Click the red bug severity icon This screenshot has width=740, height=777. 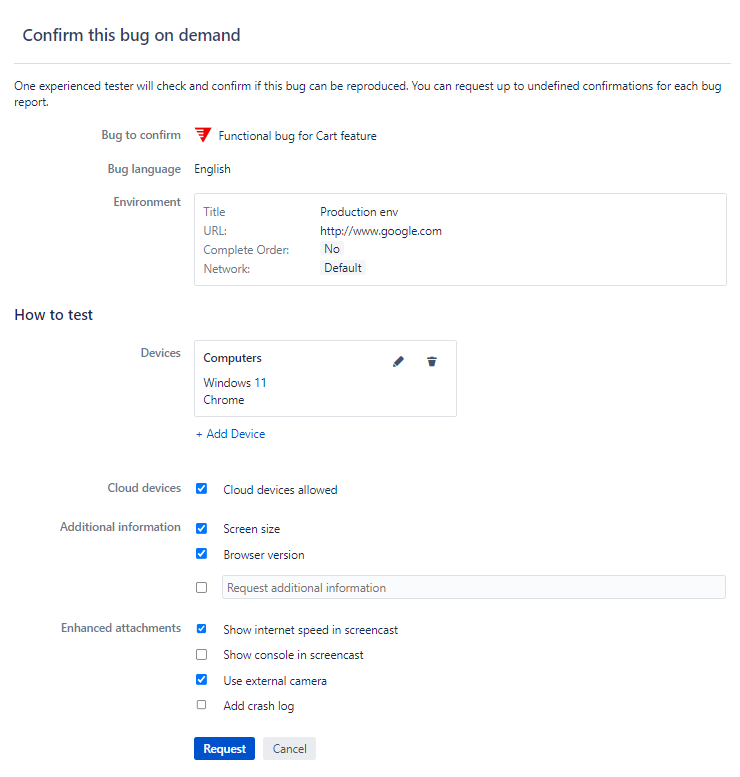203,135
